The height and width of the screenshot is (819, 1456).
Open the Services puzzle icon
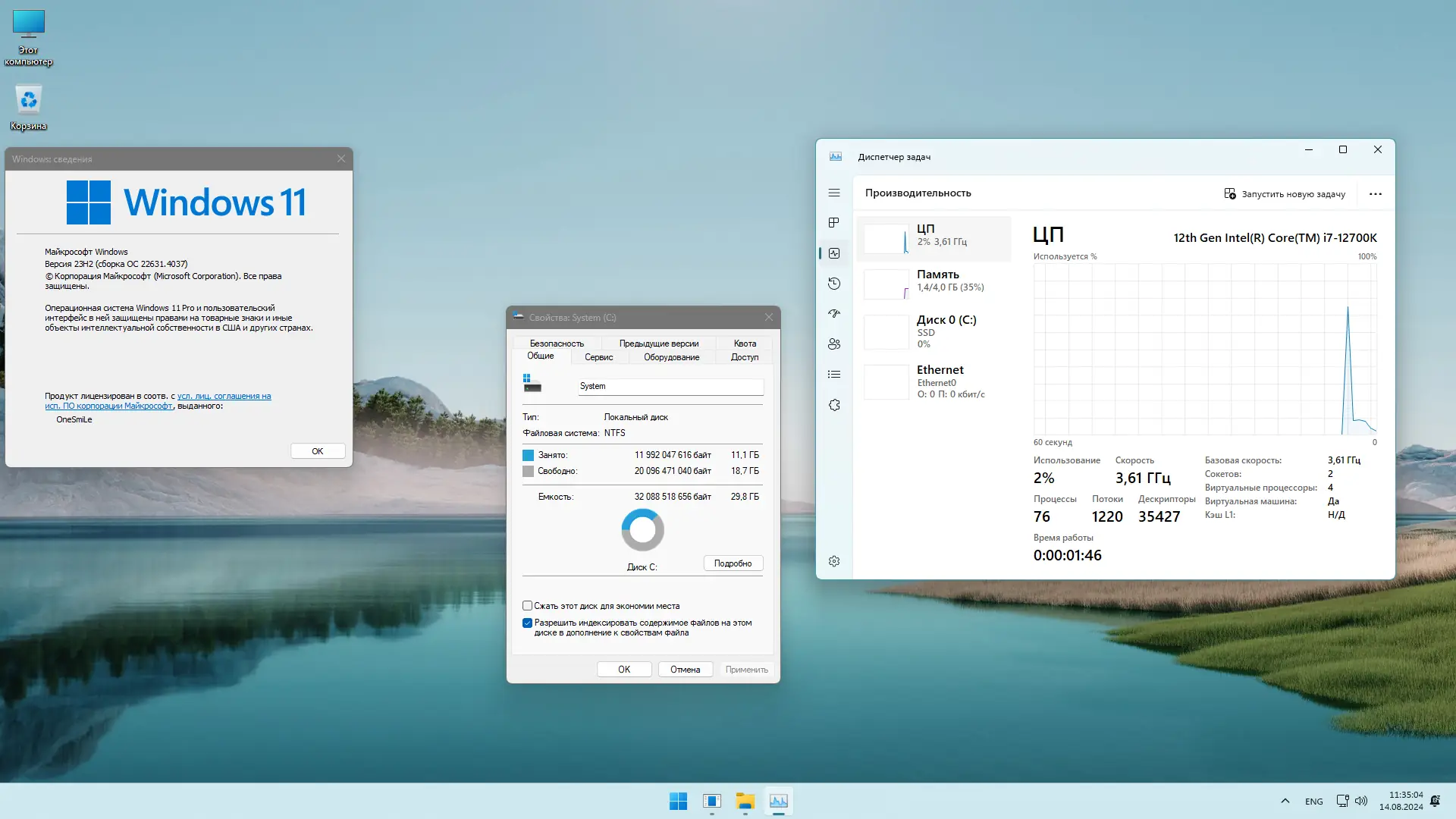click(834, 405)
